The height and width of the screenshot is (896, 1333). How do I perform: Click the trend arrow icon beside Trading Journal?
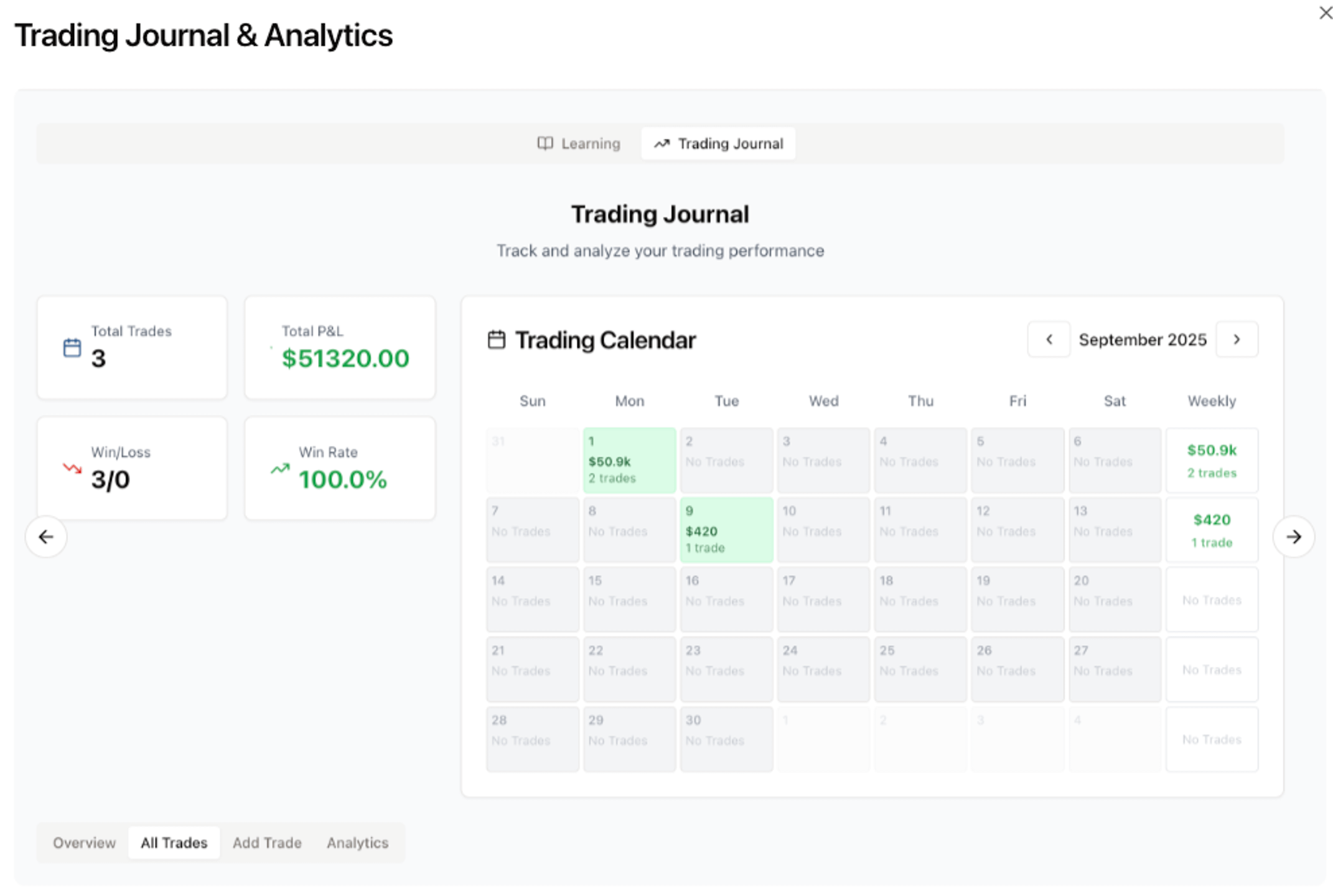[662, 144]
